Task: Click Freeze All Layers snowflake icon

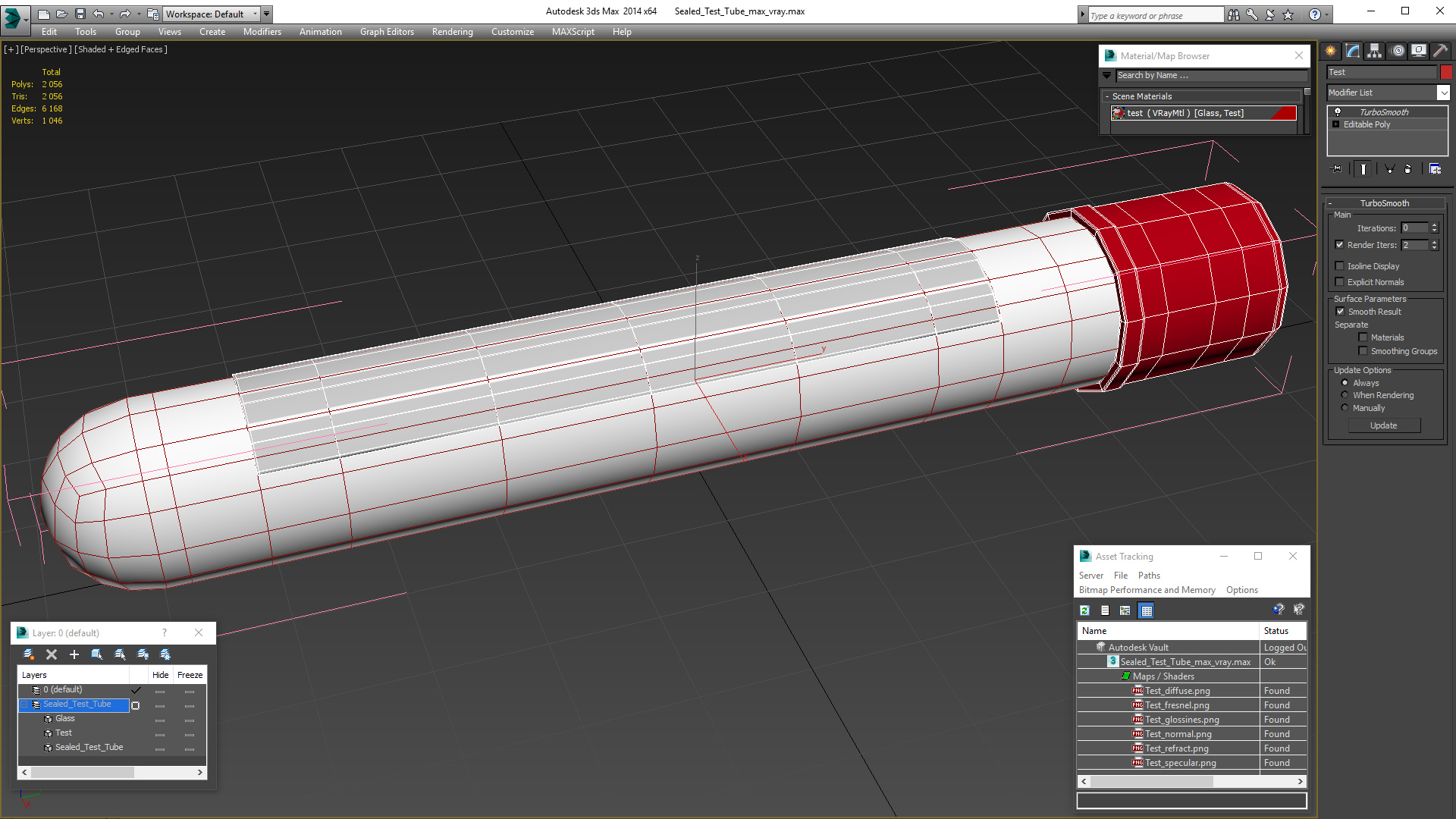Action: [x=165, y=654]
